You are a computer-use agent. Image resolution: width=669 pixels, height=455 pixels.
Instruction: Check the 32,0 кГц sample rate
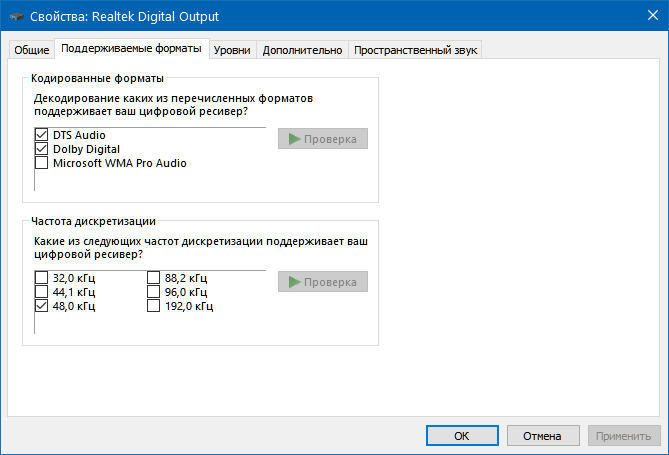pyautogui.click(x=41, y=278)
